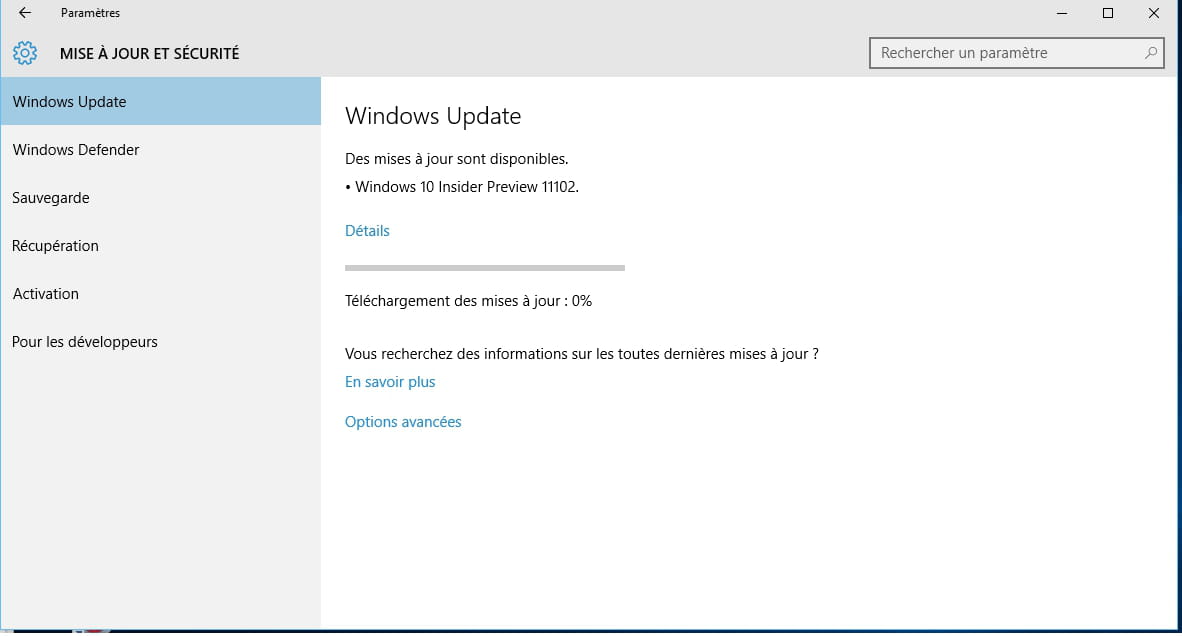Click 'Téléchargement des mises à jour : 0%'

coord(468,301)
